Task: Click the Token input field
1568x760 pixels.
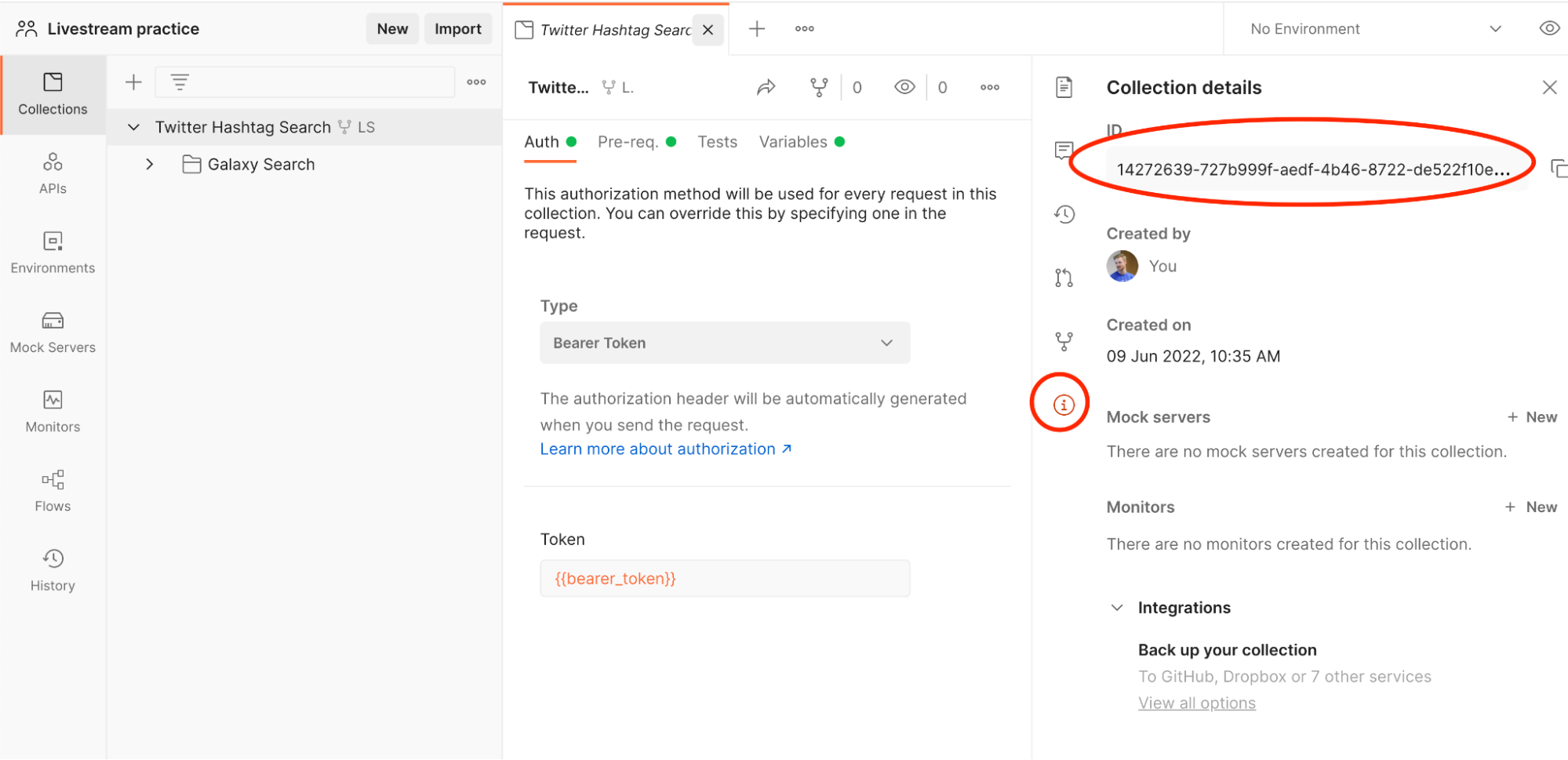Action: click(725, 579)
